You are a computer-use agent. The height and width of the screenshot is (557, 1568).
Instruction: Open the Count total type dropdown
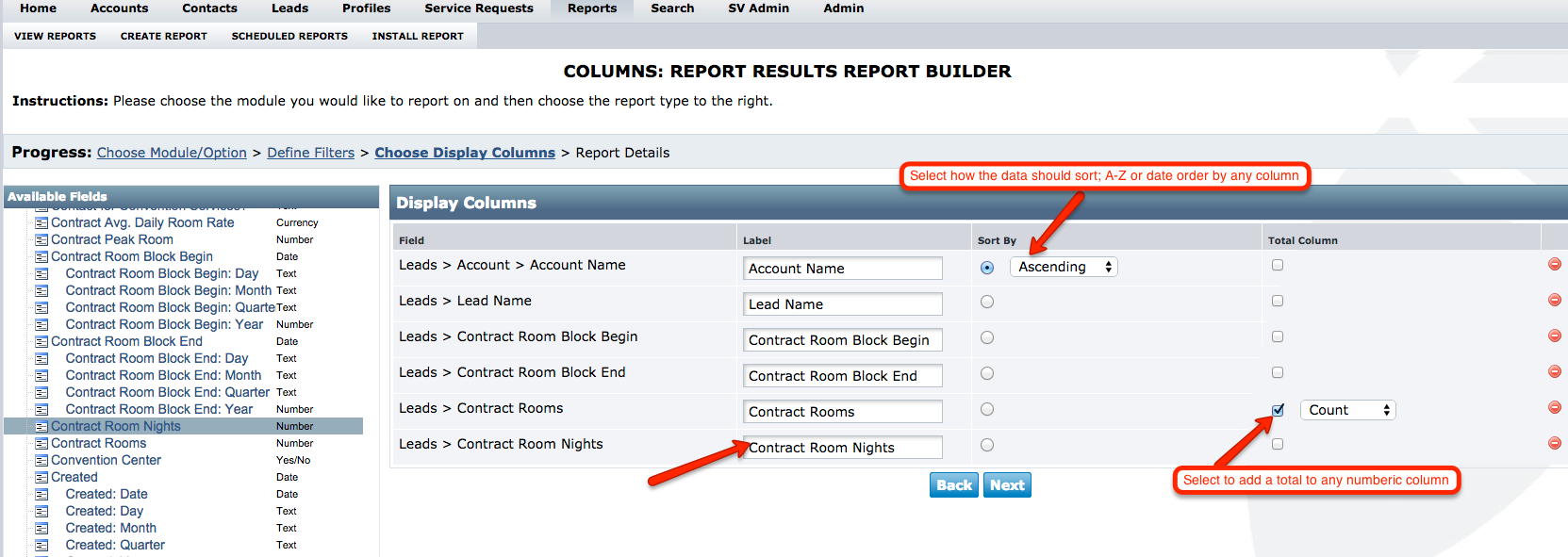point(1347,410)
